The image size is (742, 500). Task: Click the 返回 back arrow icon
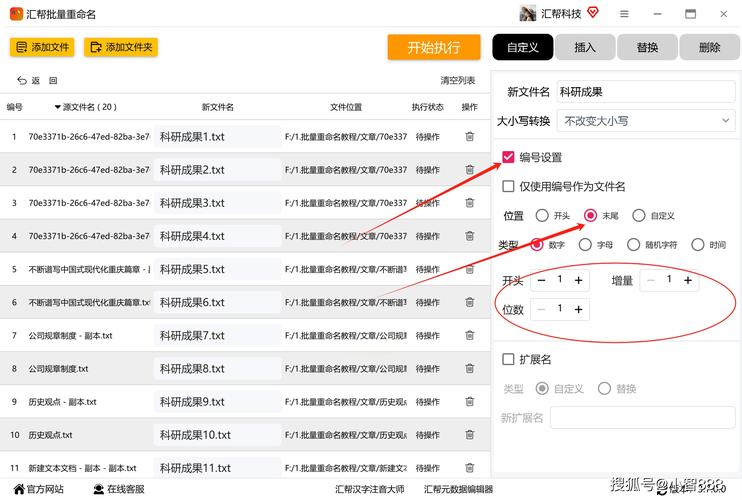coord(22,81)
